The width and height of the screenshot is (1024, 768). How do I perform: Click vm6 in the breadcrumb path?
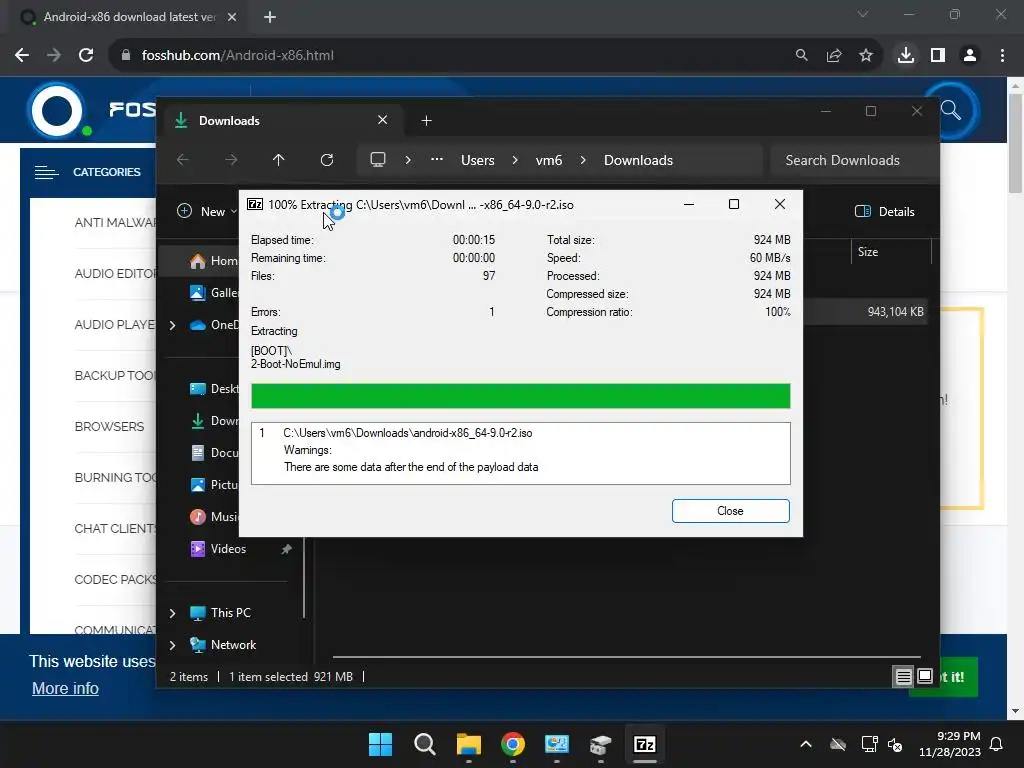[x=549, y=160]
